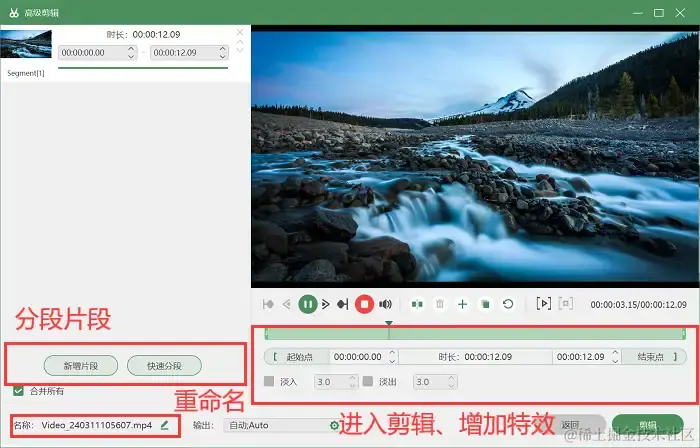Click the 00:00:03.15/00:00:12.09 time readout

pos(638,305)
